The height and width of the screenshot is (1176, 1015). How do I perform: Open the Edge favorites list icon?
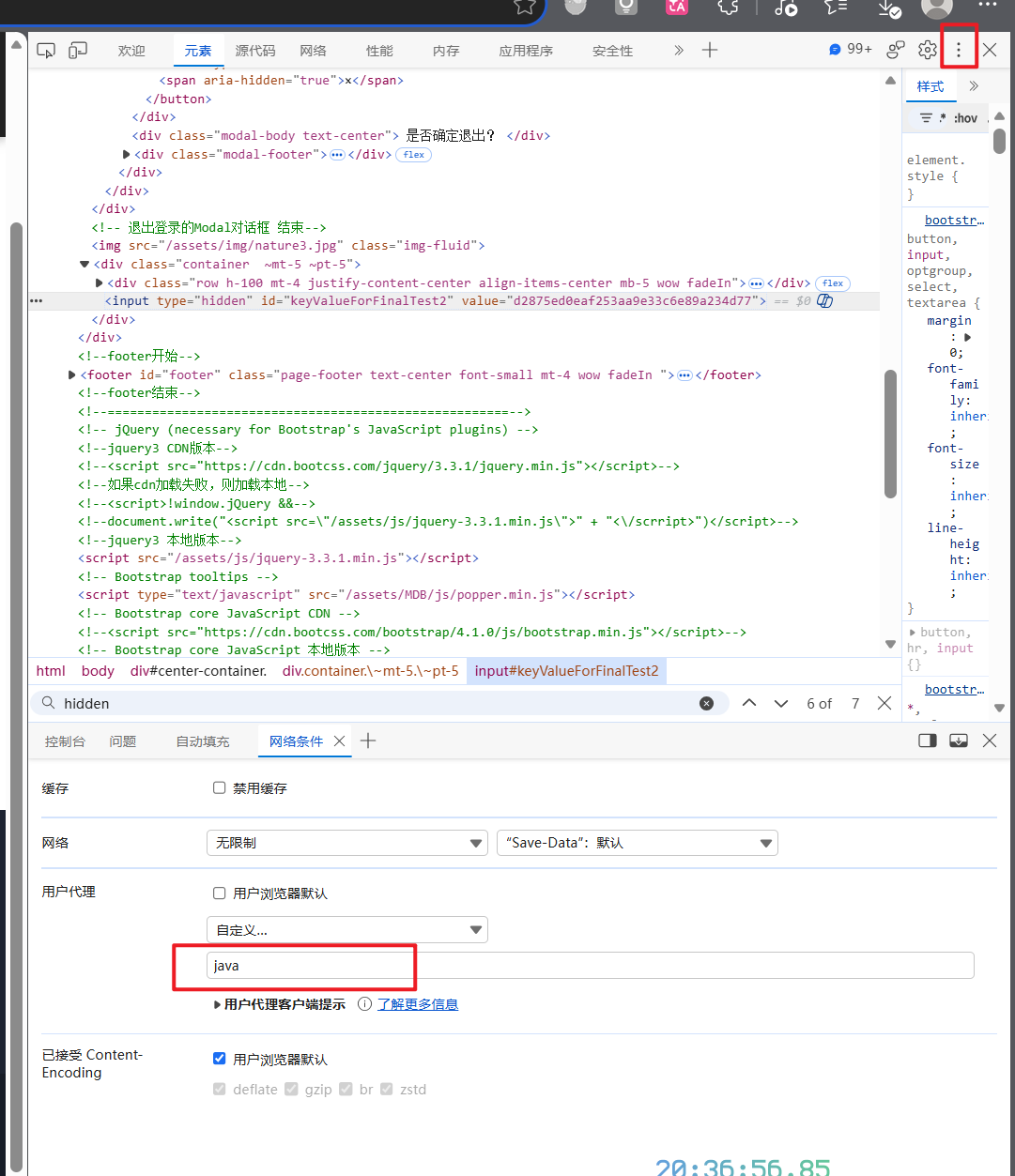tap(836, 7)
